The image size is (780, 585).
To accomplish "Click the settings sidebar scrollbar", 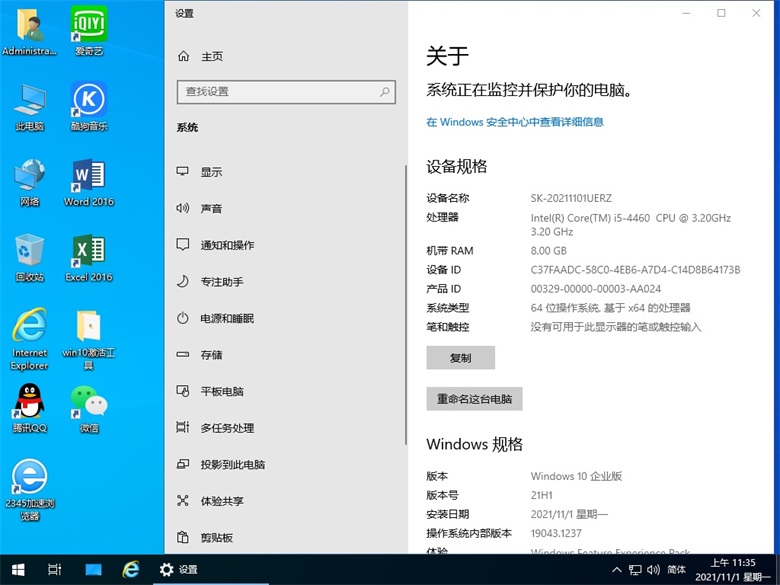I will 405,300.
